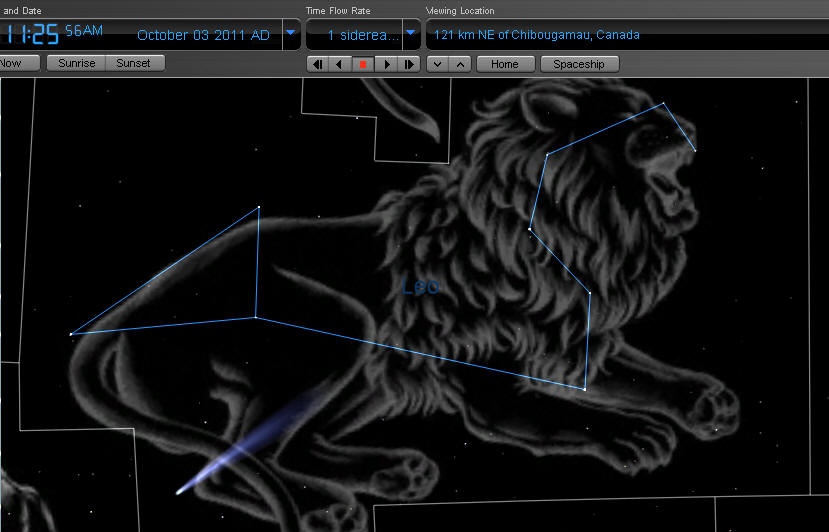Click the comet in the sky view
This screenshot has height=532, width=829.
(x=248, y=442)
